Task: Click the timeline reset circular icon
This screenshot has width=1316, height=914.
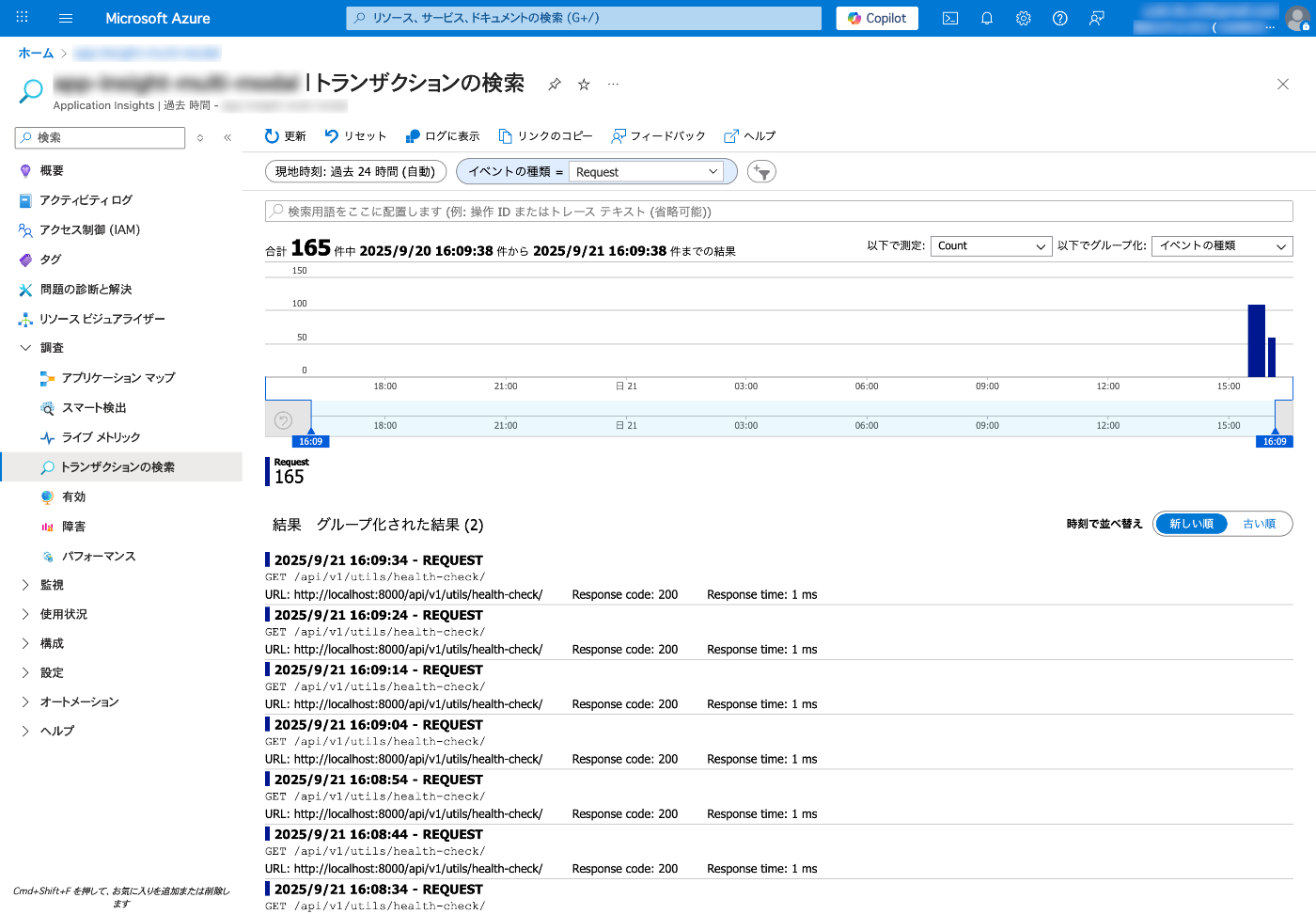Action: [x=283, y=420]
